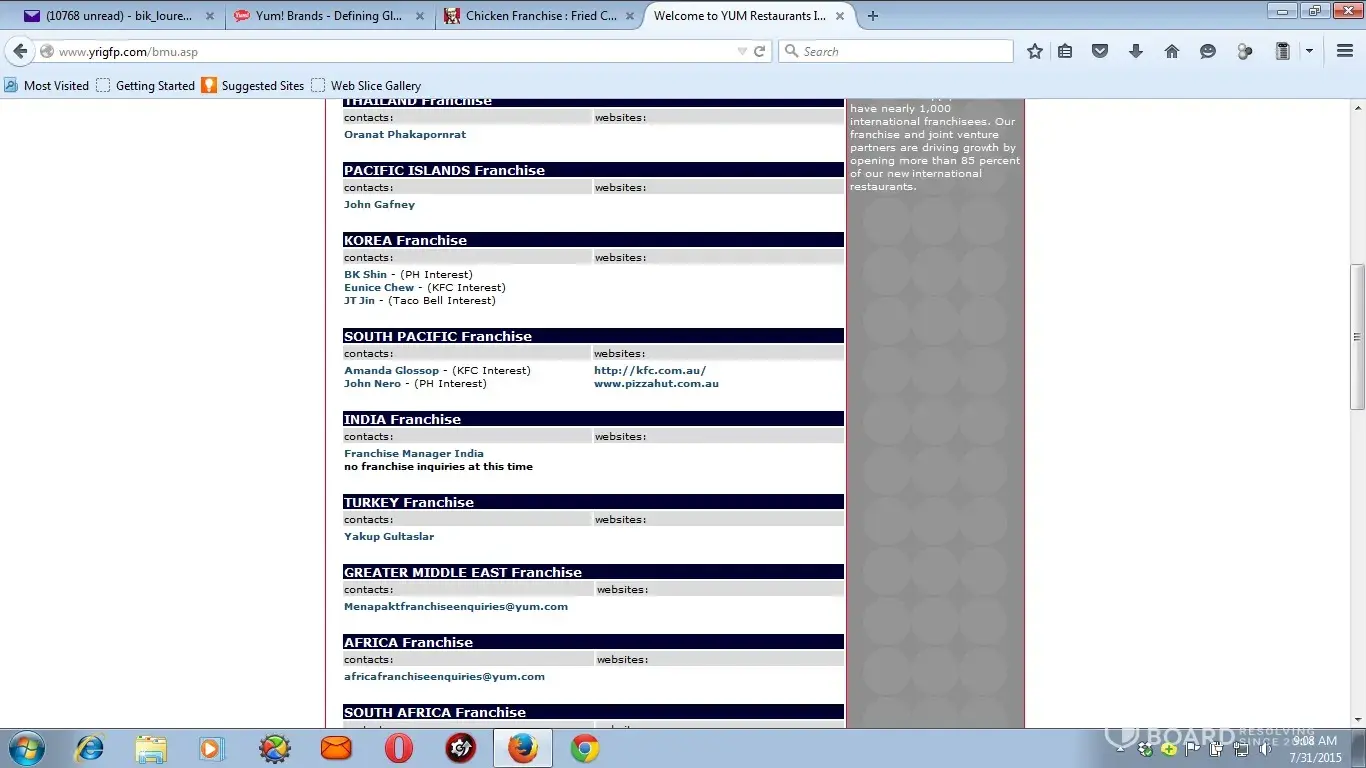The image size is (1366, 768).
Task: Open the URL history dropdown arrow
Action: coord(742,52)
